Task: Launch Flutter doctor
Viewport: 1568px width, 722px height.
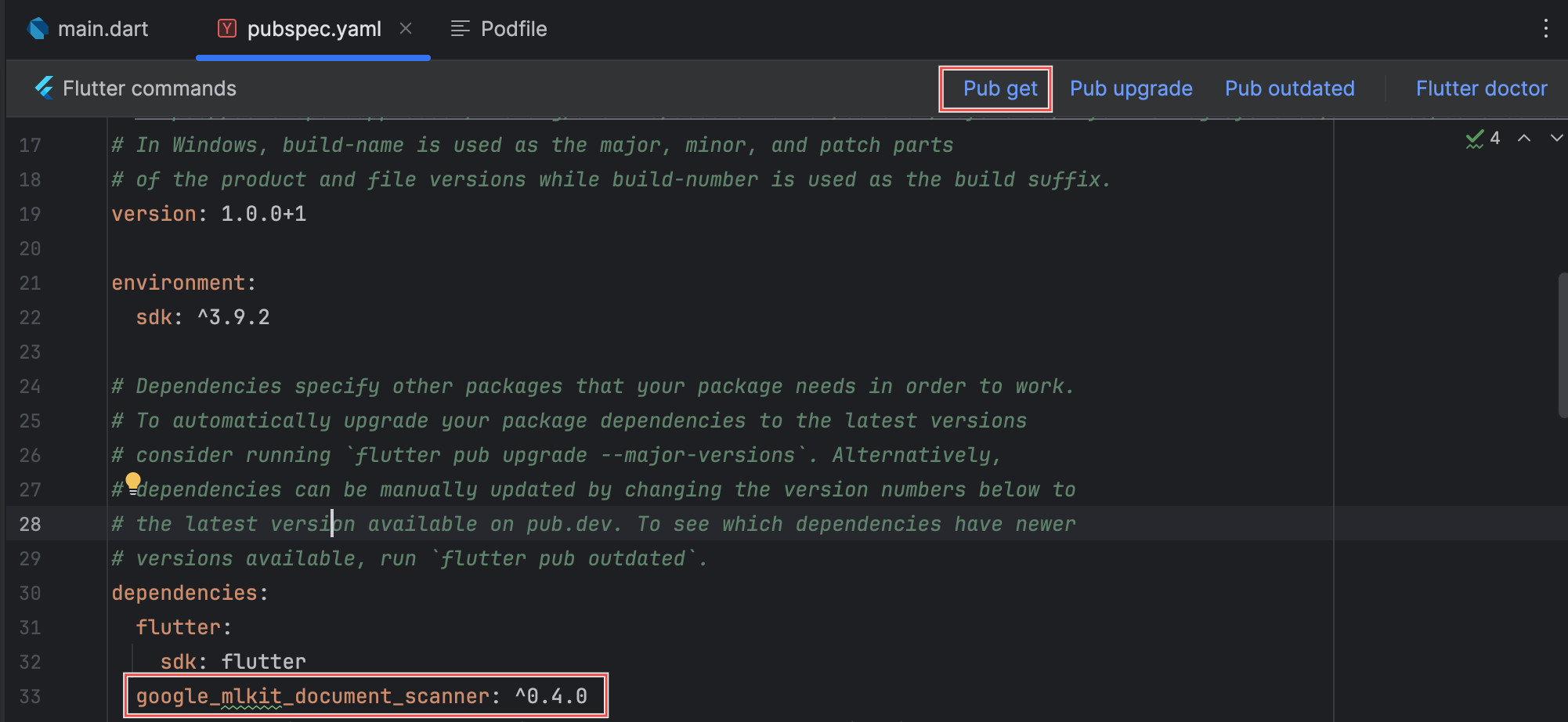Action: pyautogui.click(x=1481, y=88)
